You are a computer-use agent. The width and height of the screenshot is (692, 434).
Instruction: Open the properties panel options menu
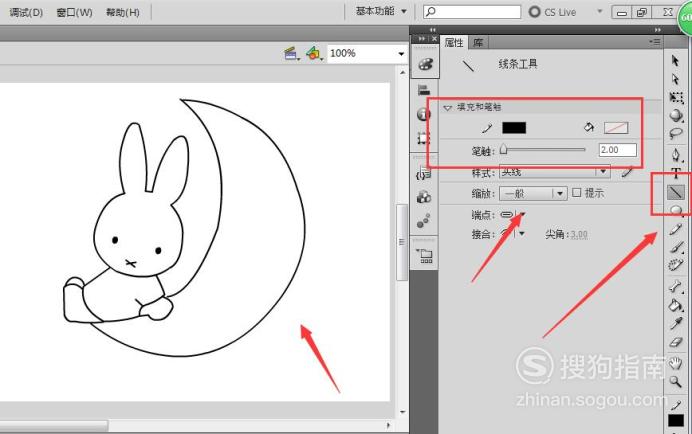[655, 42]
